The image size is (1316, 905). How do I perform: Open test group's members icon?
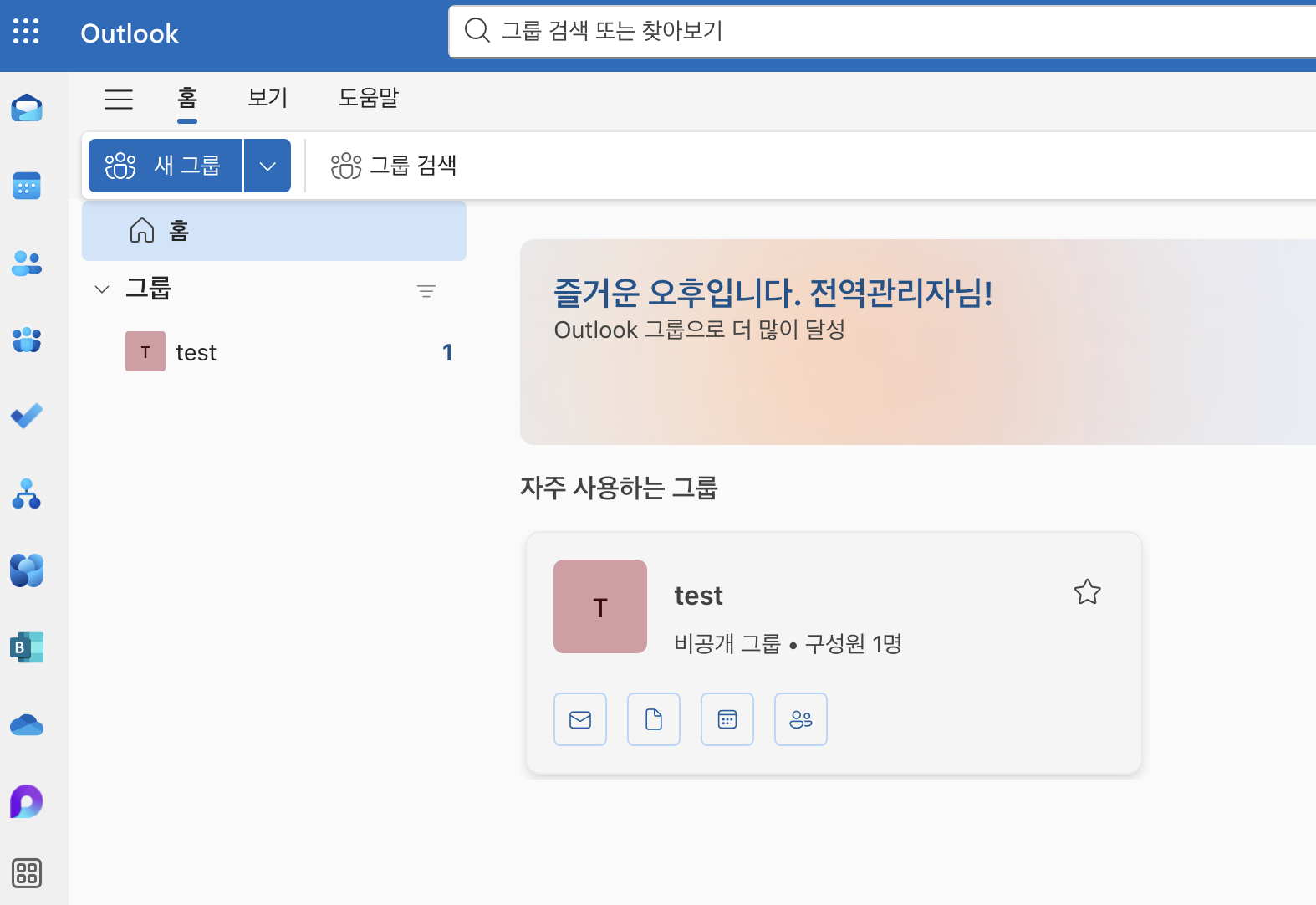point(801,719)
